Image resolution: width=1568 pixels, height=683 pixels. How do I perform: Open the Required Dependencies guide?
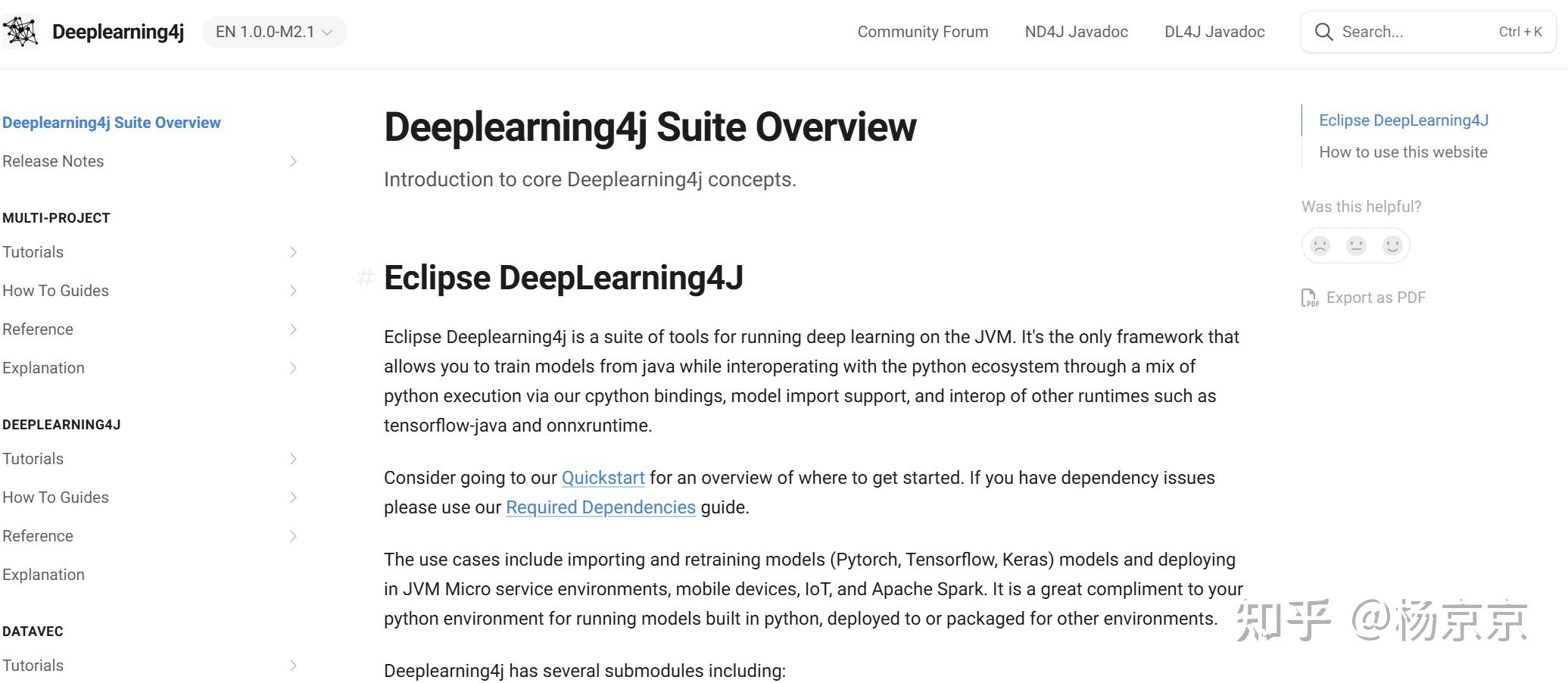600,507
